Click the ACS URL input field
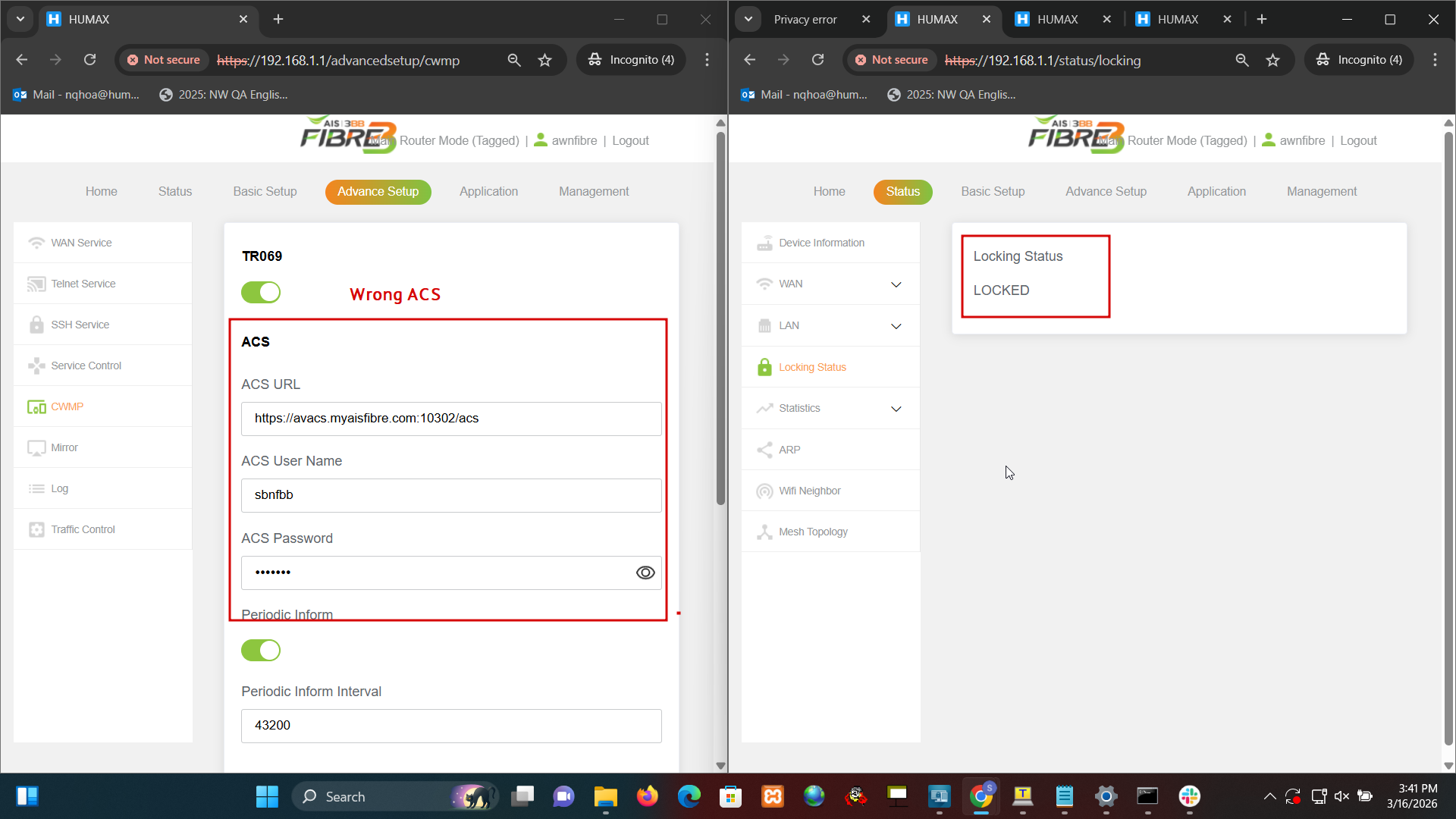The image size is (1456, 819). [451, 419]
